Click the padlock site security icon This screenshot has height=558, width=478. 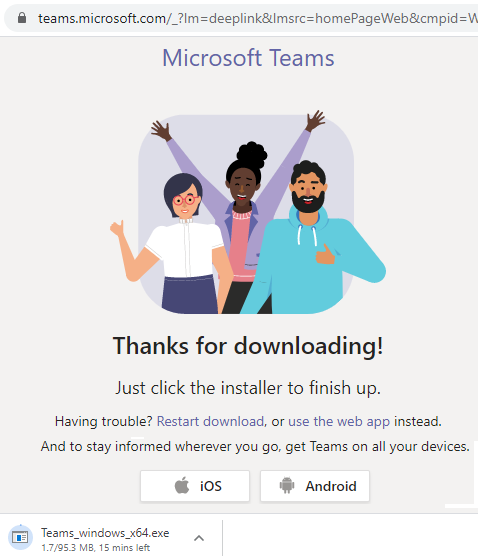click(x=22, y=18)
